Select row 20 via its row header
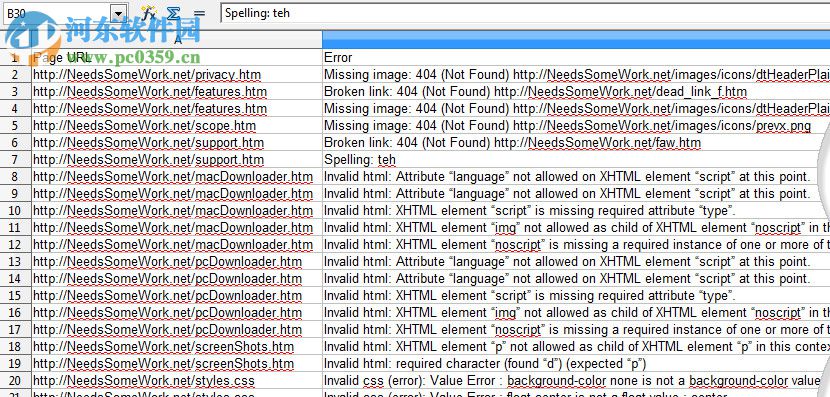830x397 pixels. click(x=15, y=381)
